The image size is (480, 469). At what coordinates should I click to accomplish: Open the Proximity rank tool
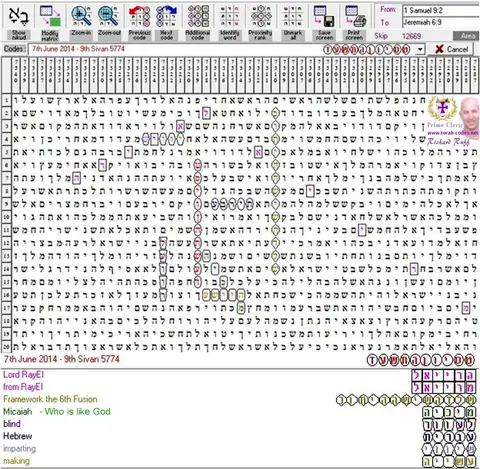coord(261,16)
